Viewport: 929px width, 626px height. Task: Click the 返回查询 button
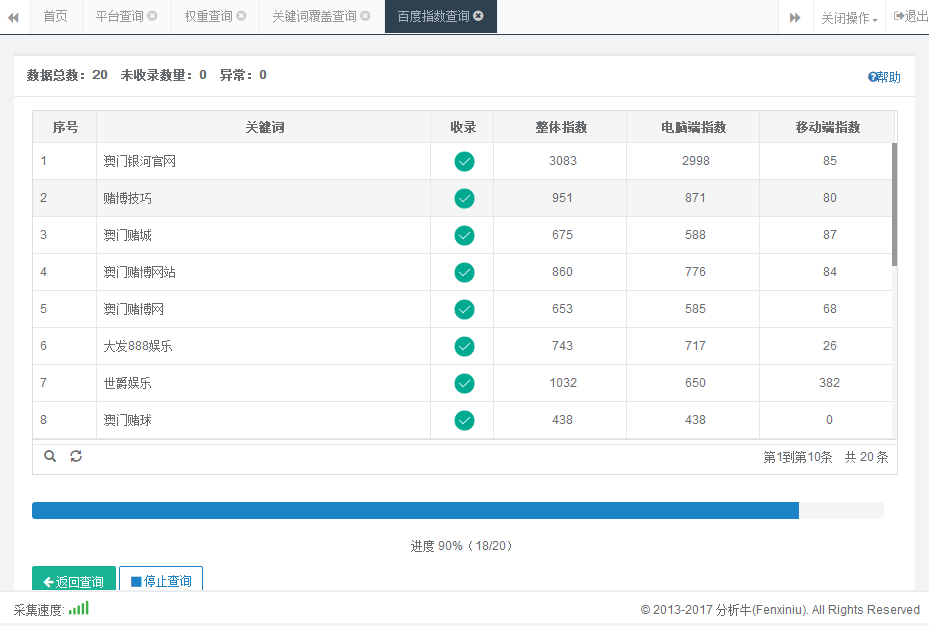(x=73, y=581)
